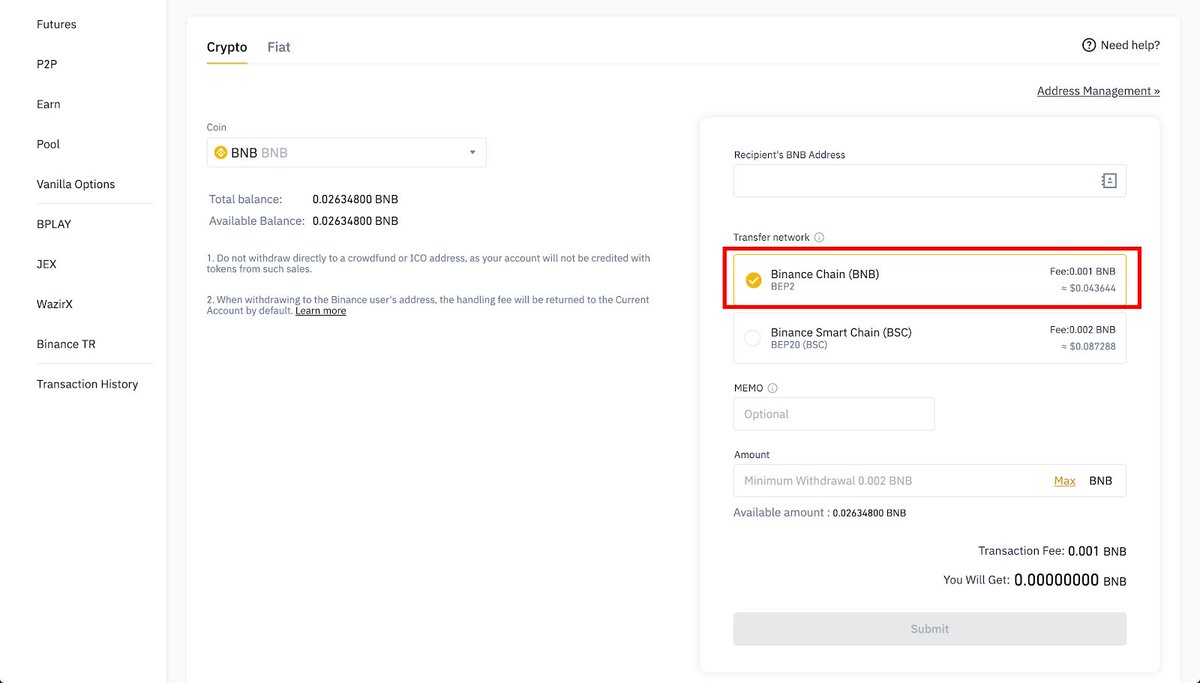Open BPLAY in the sidebar
Image resolution: width=1200 pixels, height=683 pixels.
pos(54,224)
